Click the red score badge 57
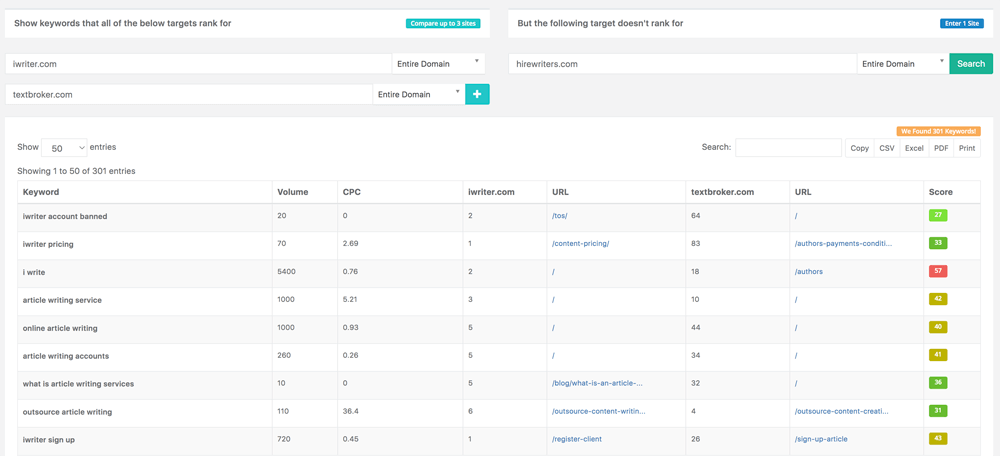The height and width of the screenshot is (456, 1000). tap(938, 271)
